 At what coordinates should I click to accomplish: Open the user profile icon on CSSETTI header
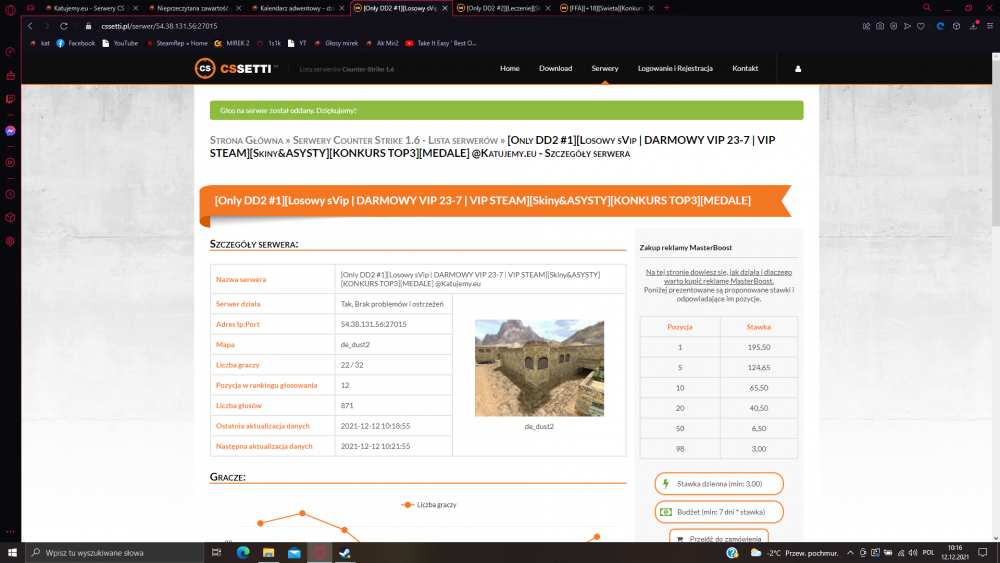(798, 69)
